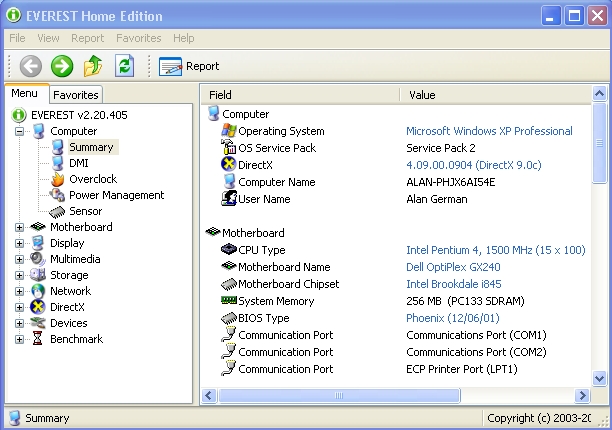Click the green Back arrow toolbar icon
The image size is (612, 430).
tap(31, 66)
